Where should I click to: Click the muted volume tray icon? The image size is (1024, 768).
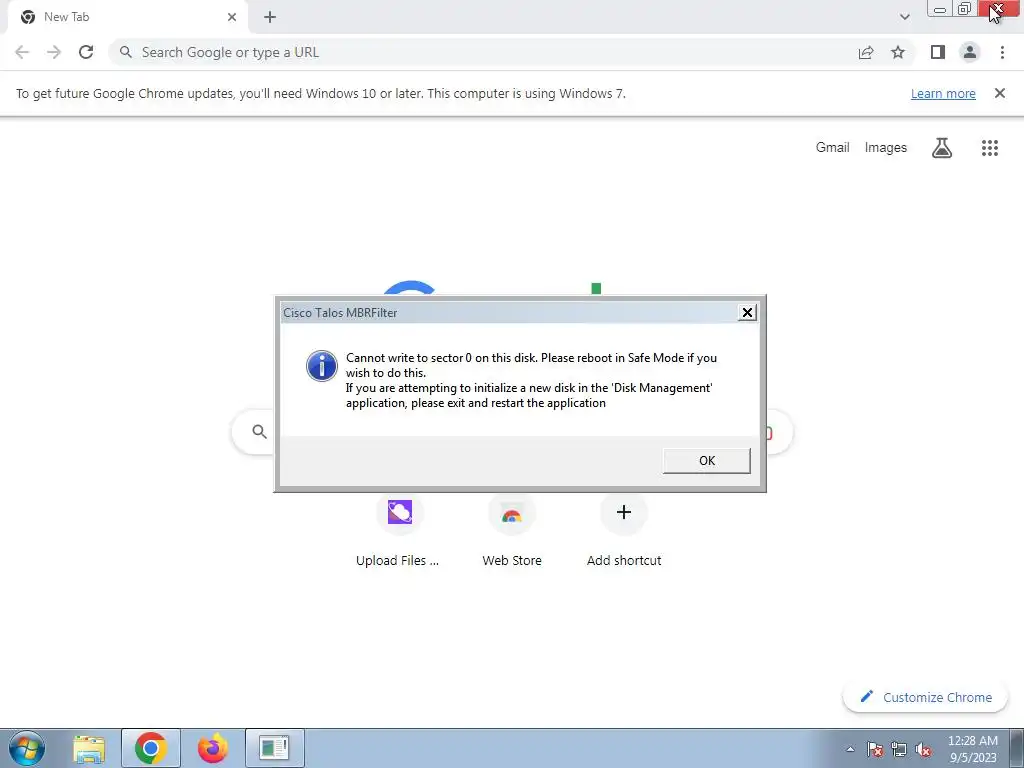pyautogui.click(x=923, y=750)
